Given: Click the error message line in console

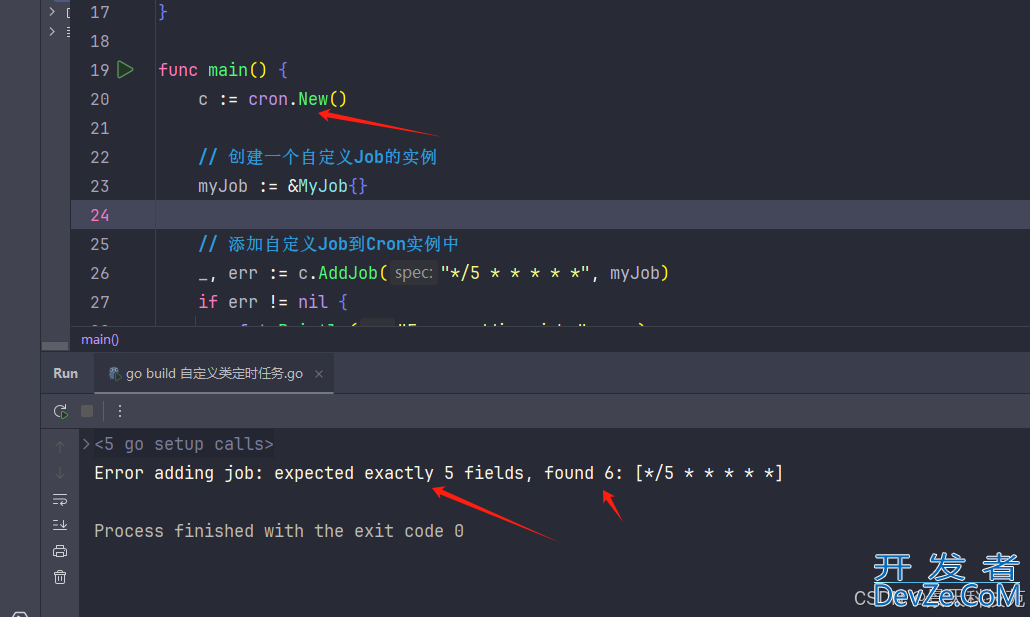Looking at the screenshot, I should 438,473.
